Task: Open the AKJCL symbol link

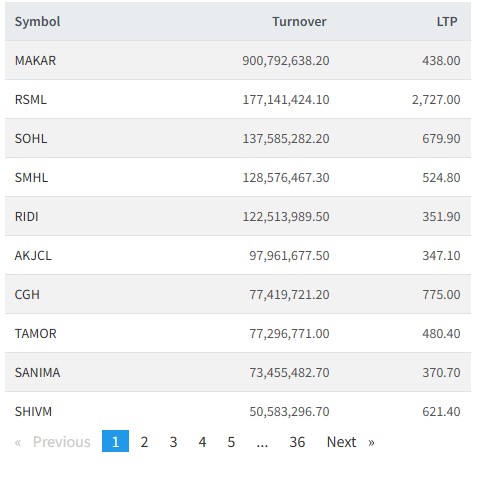Action: [x=33, y=256]
